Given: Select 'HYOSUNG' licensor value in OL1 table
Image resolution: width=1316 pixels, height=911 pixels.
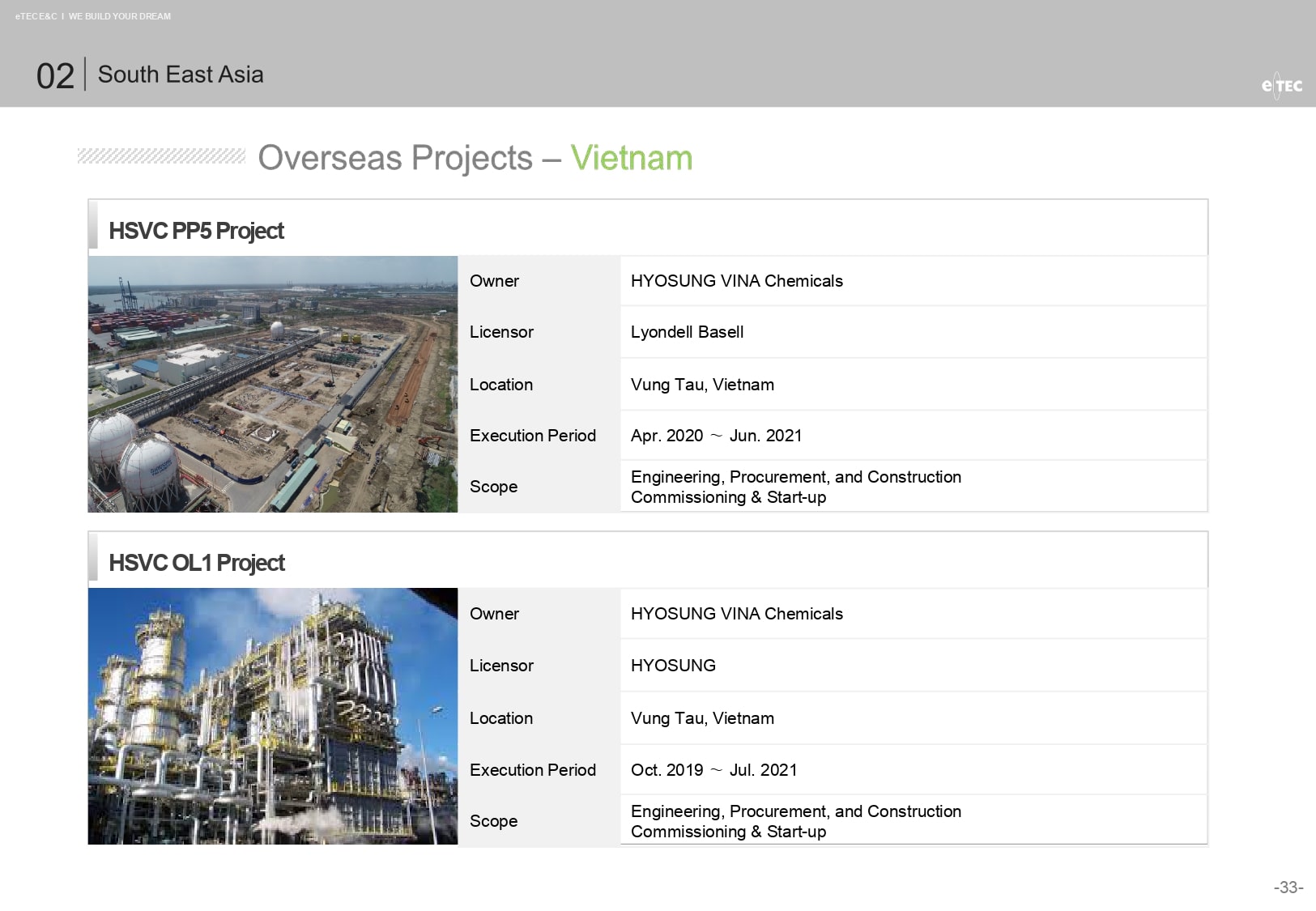Looking at the screenshot, I should point(673,666).
